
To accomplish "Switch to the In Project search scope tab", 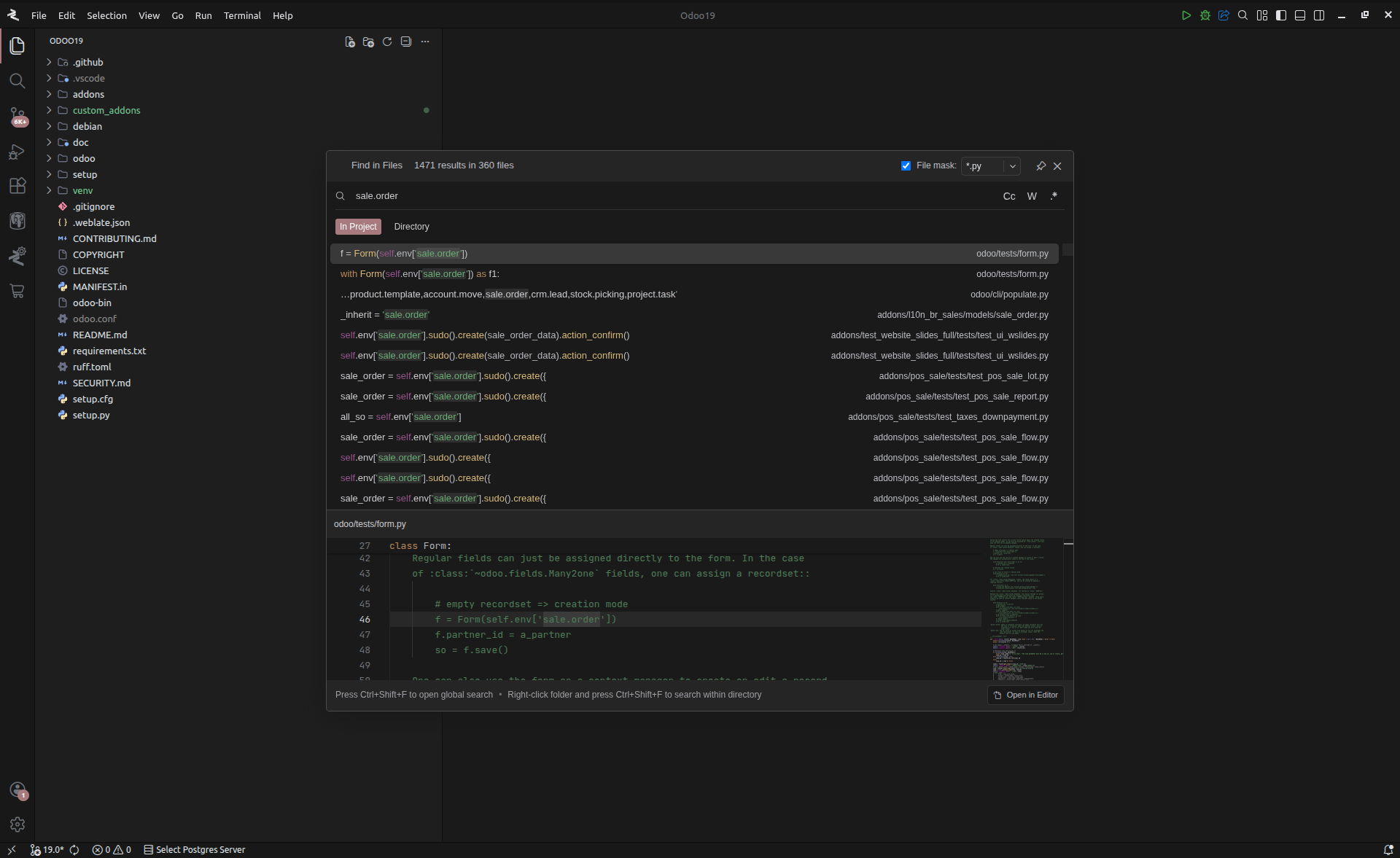I will [358, 227].
